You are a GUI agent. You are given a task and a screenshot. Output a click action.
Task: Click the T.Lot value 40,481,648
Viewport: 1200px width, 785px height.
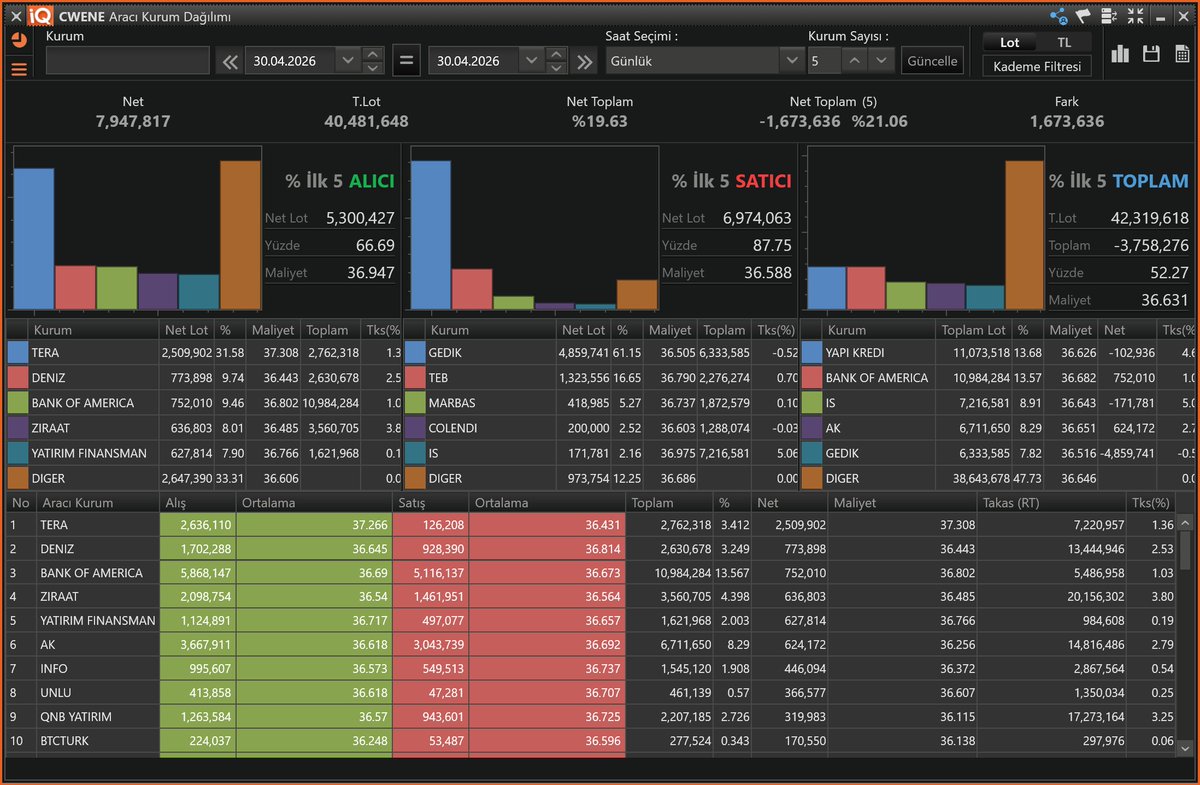(366, 121)
